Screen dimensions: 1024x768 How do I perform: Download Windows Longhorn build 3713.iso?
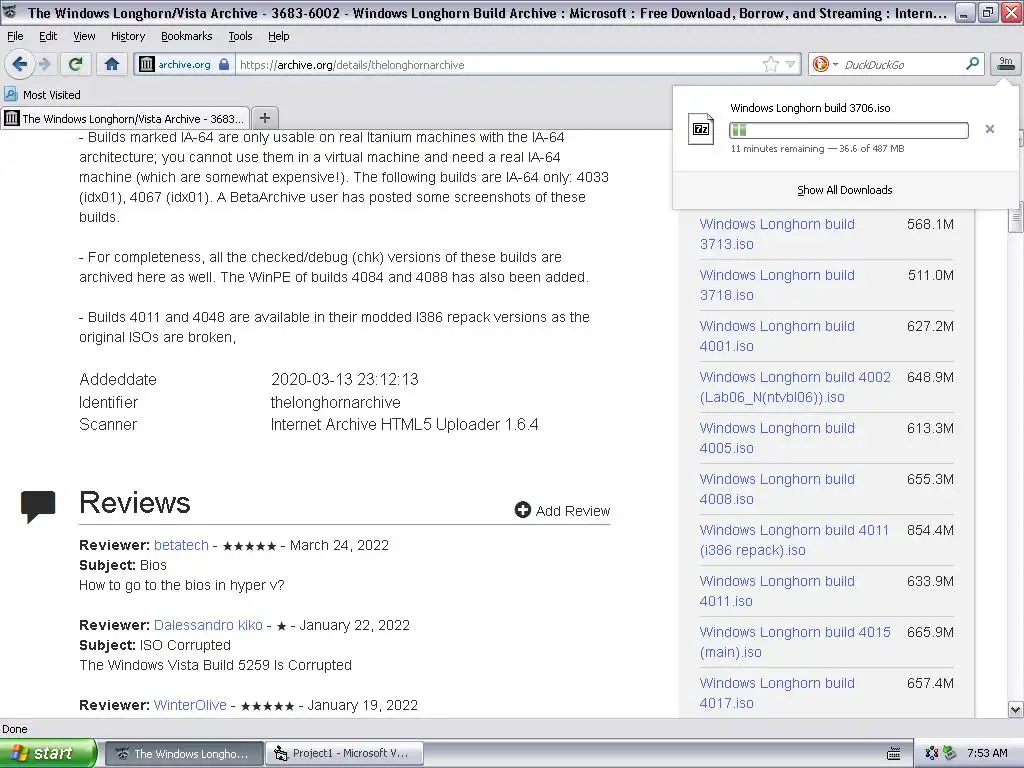pos(777,234)
